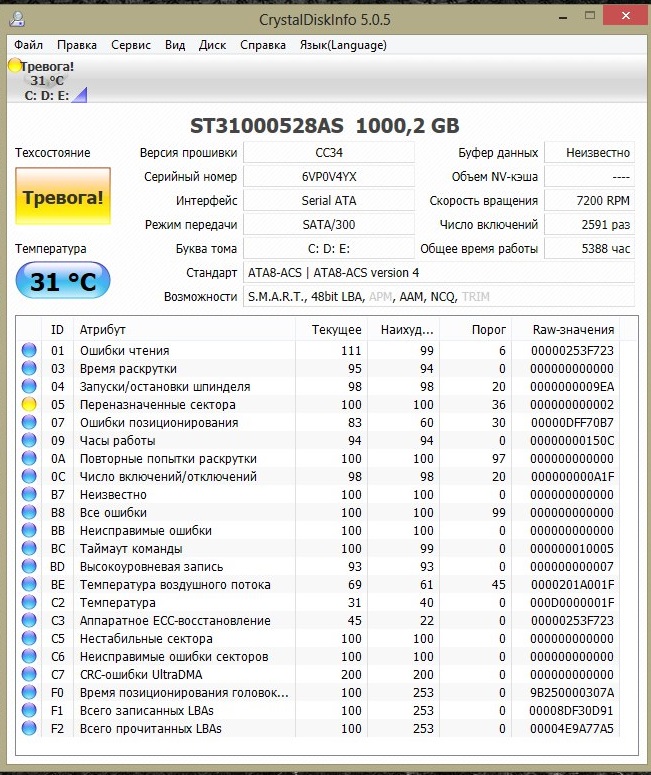Click the blue orb for CRC-ошибки UltraDMA
The image size is (651, 775).
(29, 675)
